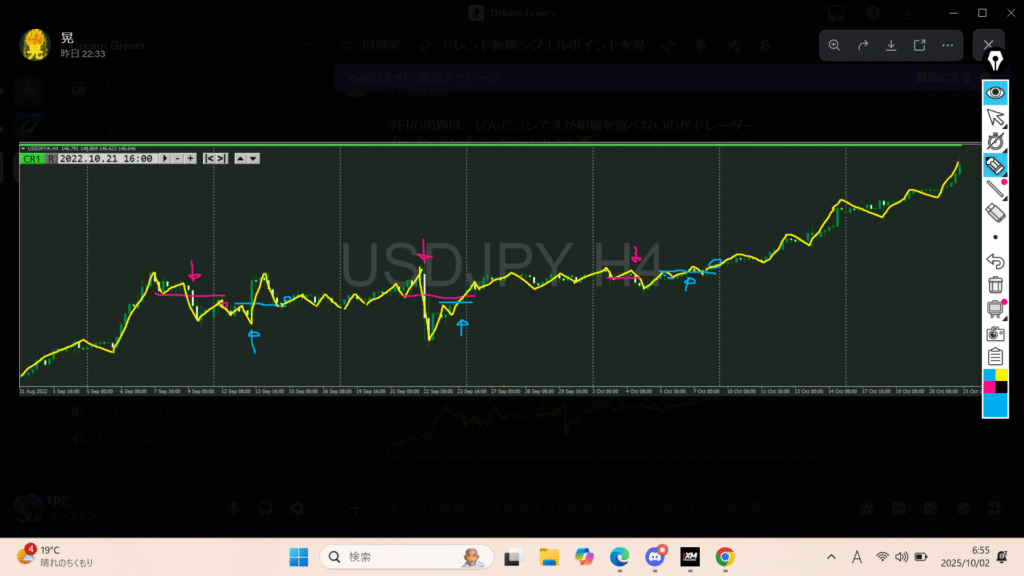The height and width of the screenshot is (576, 1024).
Task: Click the clipboard icon in annotation toolbar
Action: tap(995, 357)
